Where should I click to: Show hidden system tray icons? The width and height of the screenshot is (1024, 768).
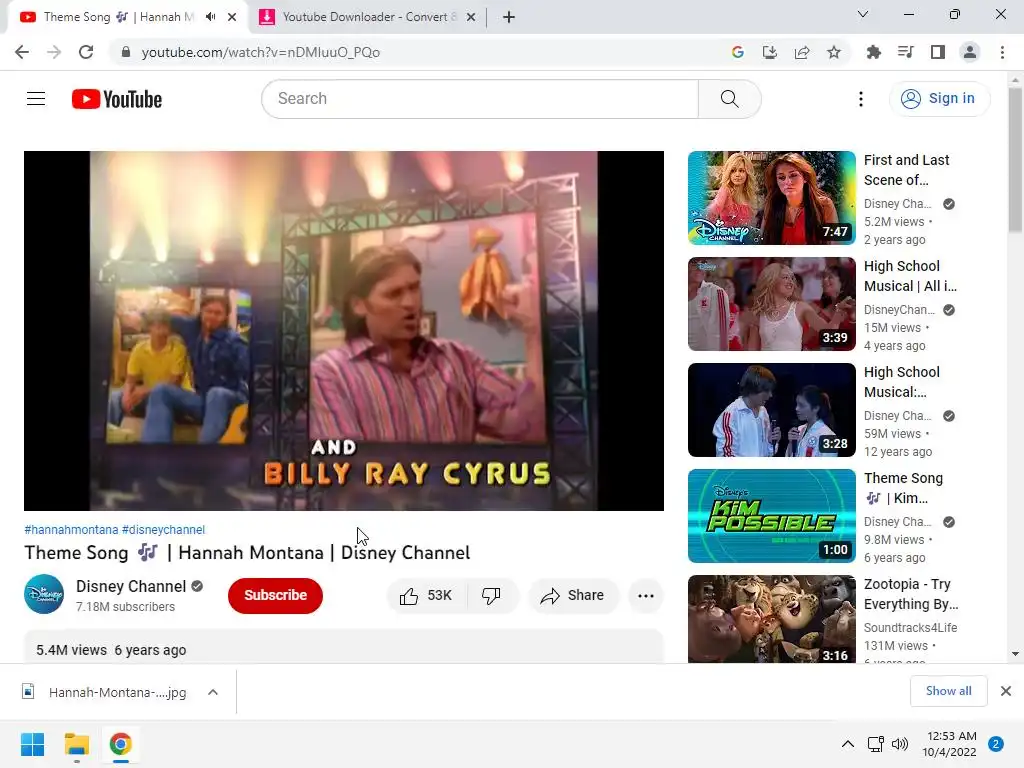coord(848,744)
